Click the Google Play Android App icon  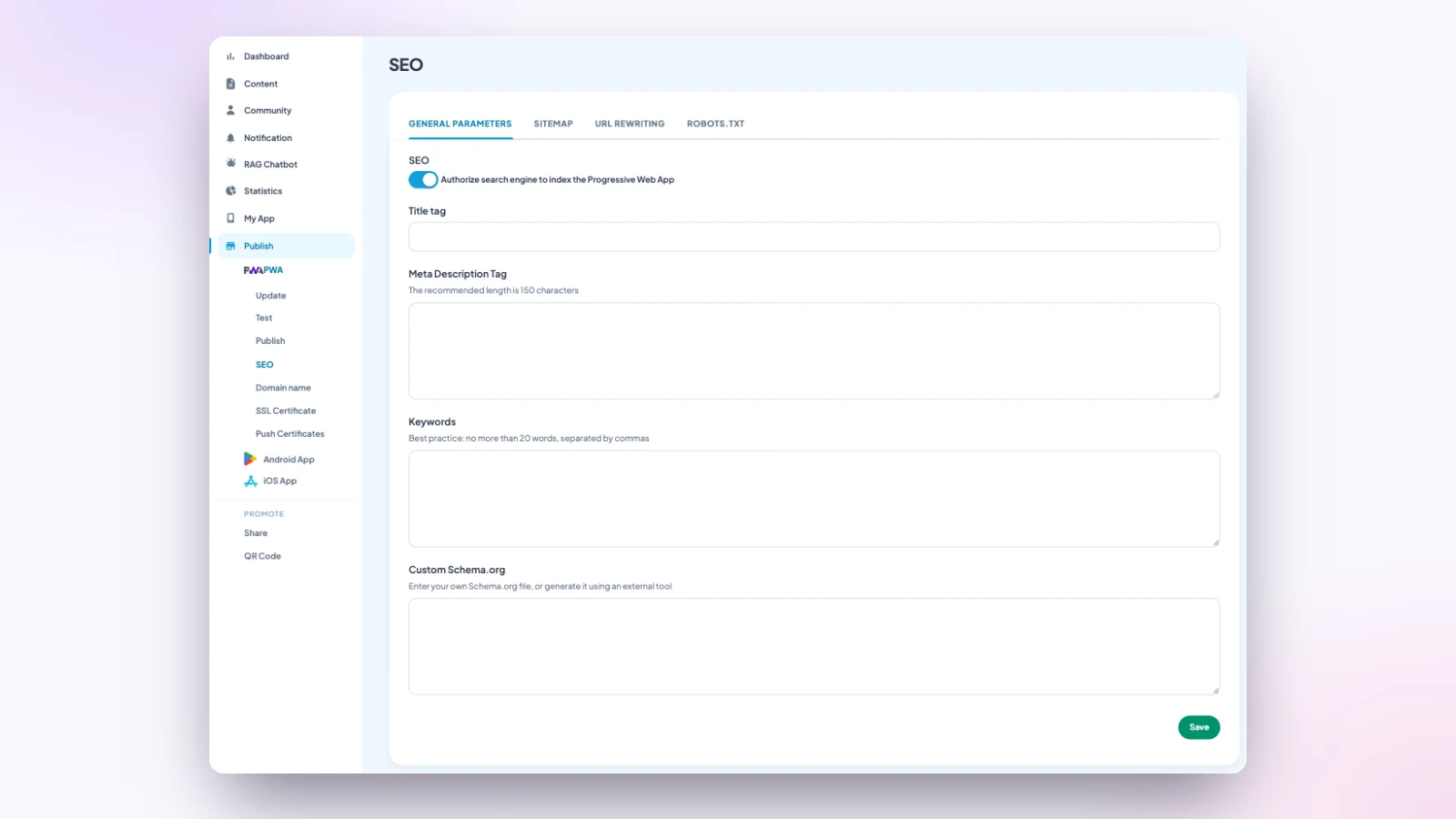[x=250, y=459]
